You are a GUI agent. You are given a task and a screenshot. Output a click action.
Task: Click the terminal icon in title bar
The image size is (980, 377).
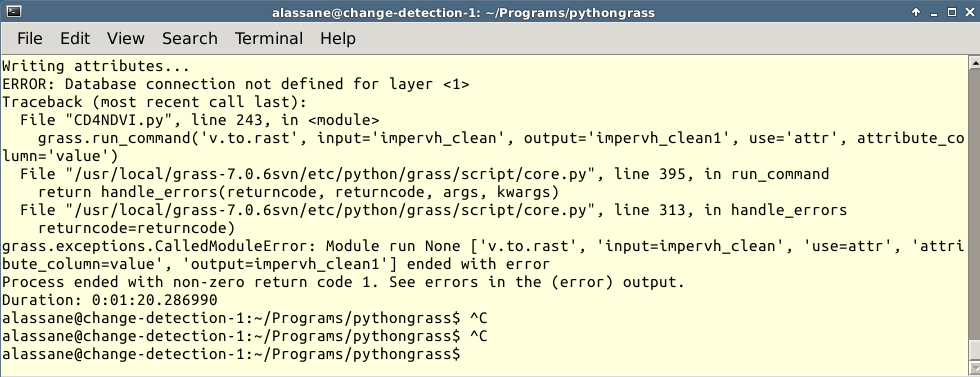[x=12, y=12]
